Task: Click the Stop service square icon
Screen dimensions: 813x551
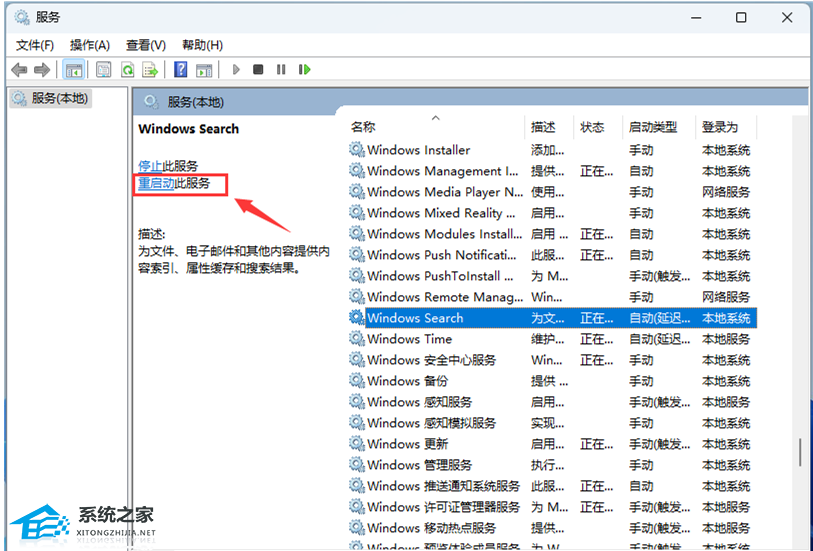Action: (x=258, y=69)
